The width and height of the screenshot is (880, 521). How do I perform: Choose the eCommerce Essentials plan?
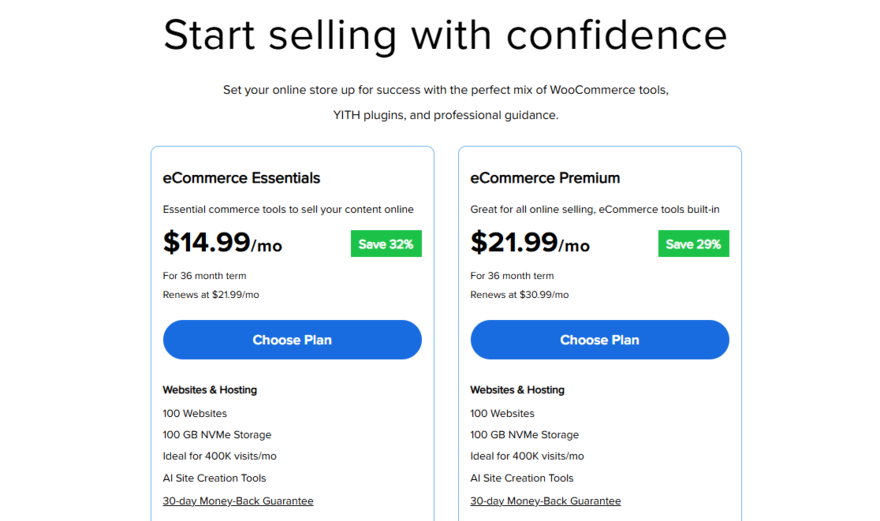292,340
